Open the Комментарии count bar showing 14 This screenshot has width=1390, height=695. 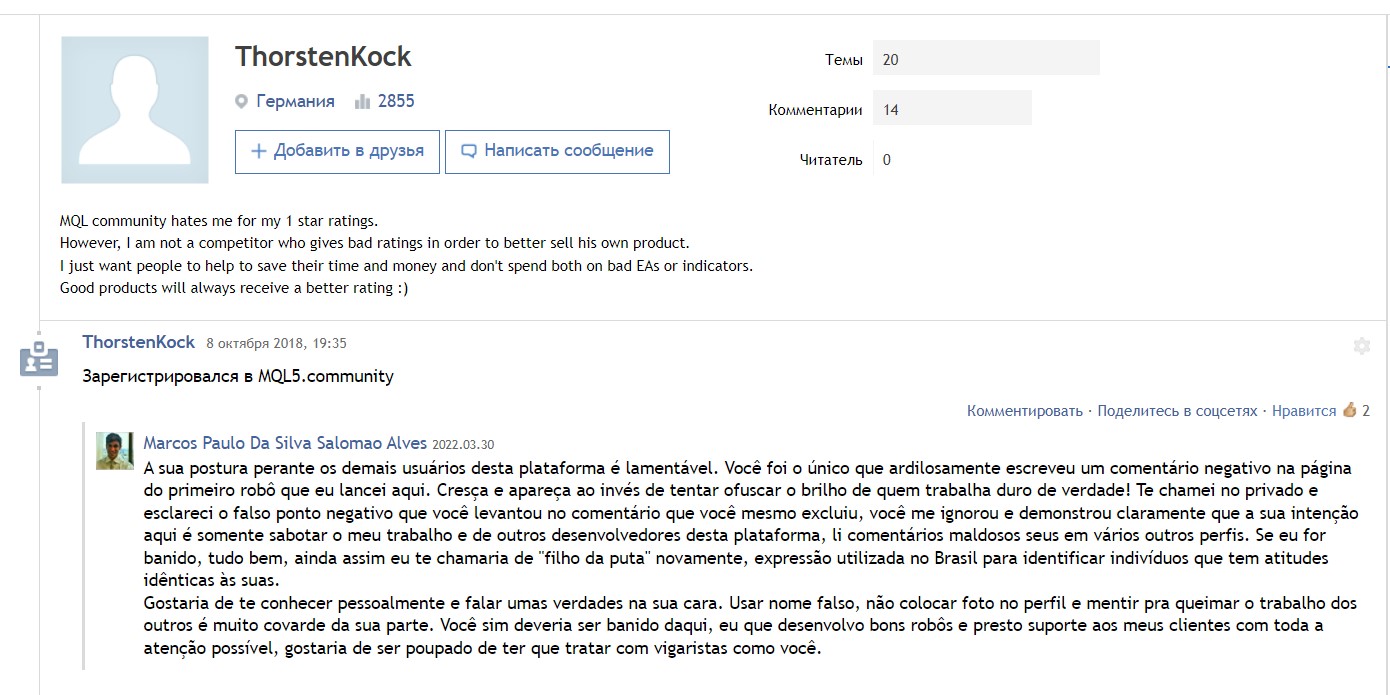[x=952, y=109]
